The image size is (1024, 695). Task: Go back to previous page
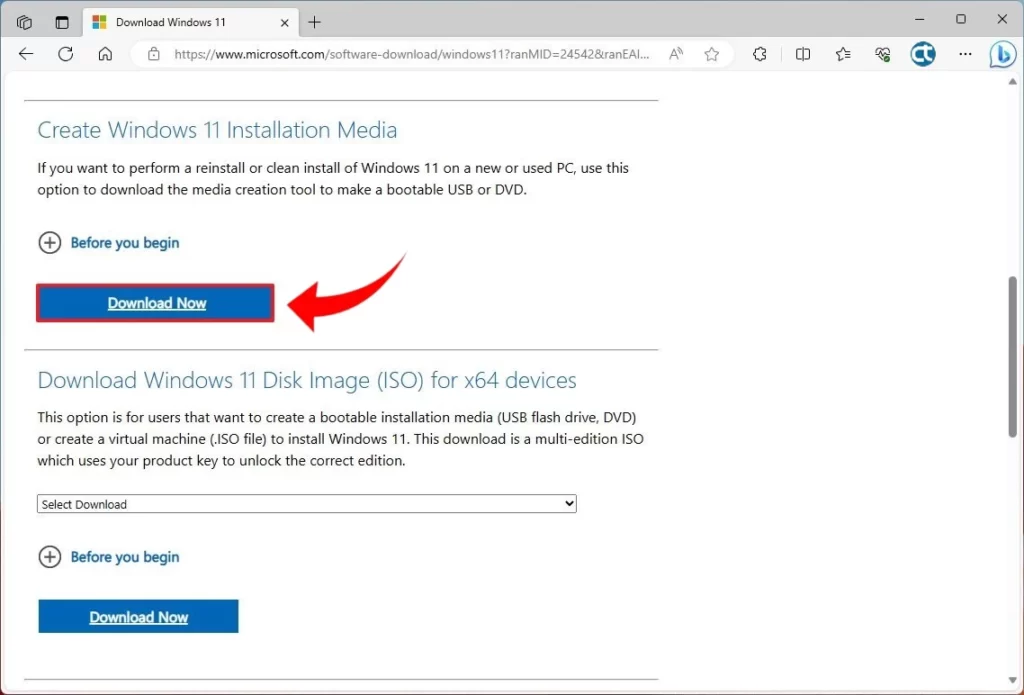point(26,54)
